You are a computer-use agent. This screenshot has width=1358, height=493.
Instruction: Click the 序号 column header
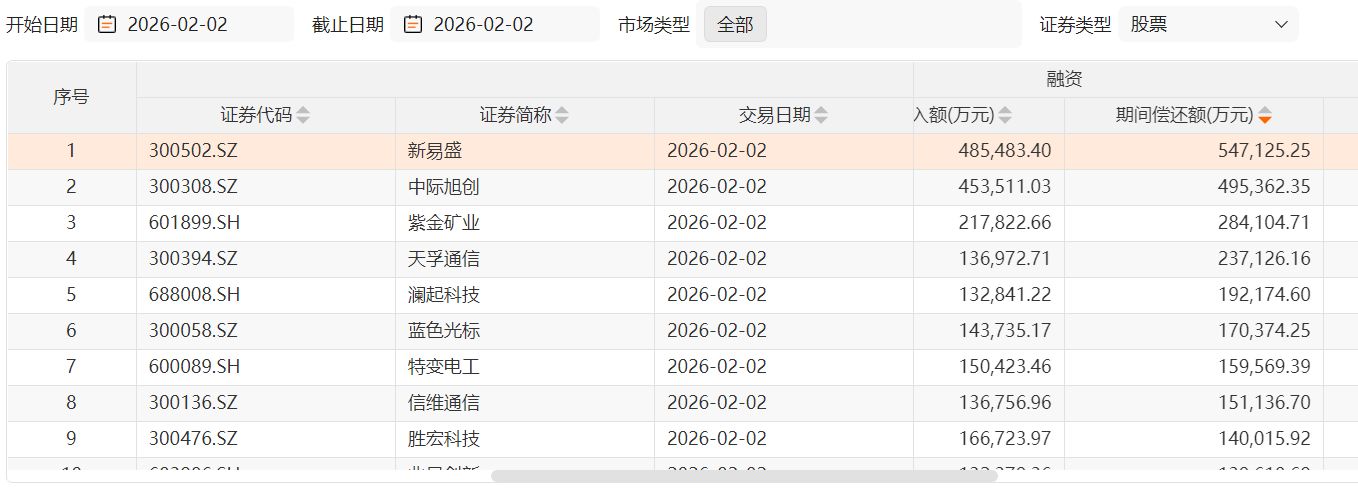point(71,98)
